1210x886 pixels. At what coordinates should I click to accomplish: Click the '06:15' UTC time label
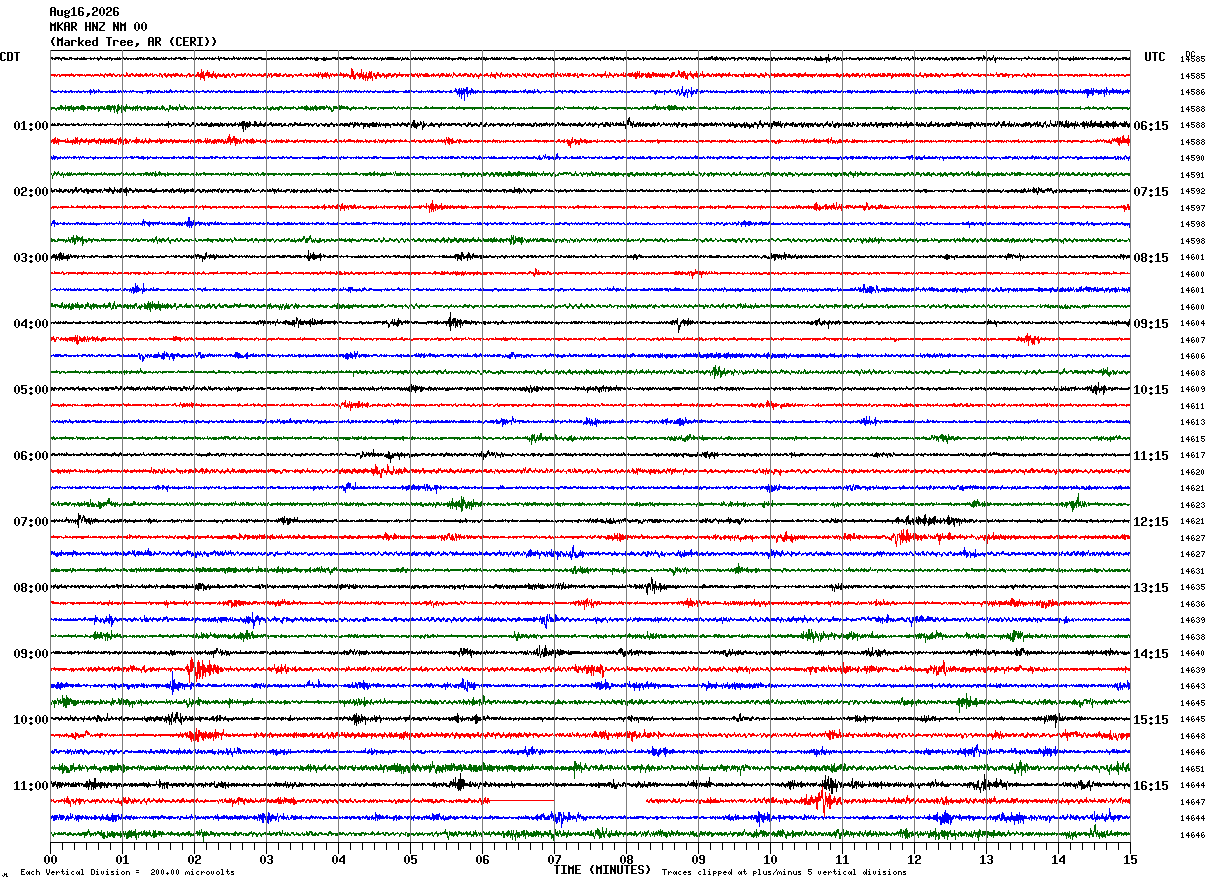click(x=1151, y=126)
